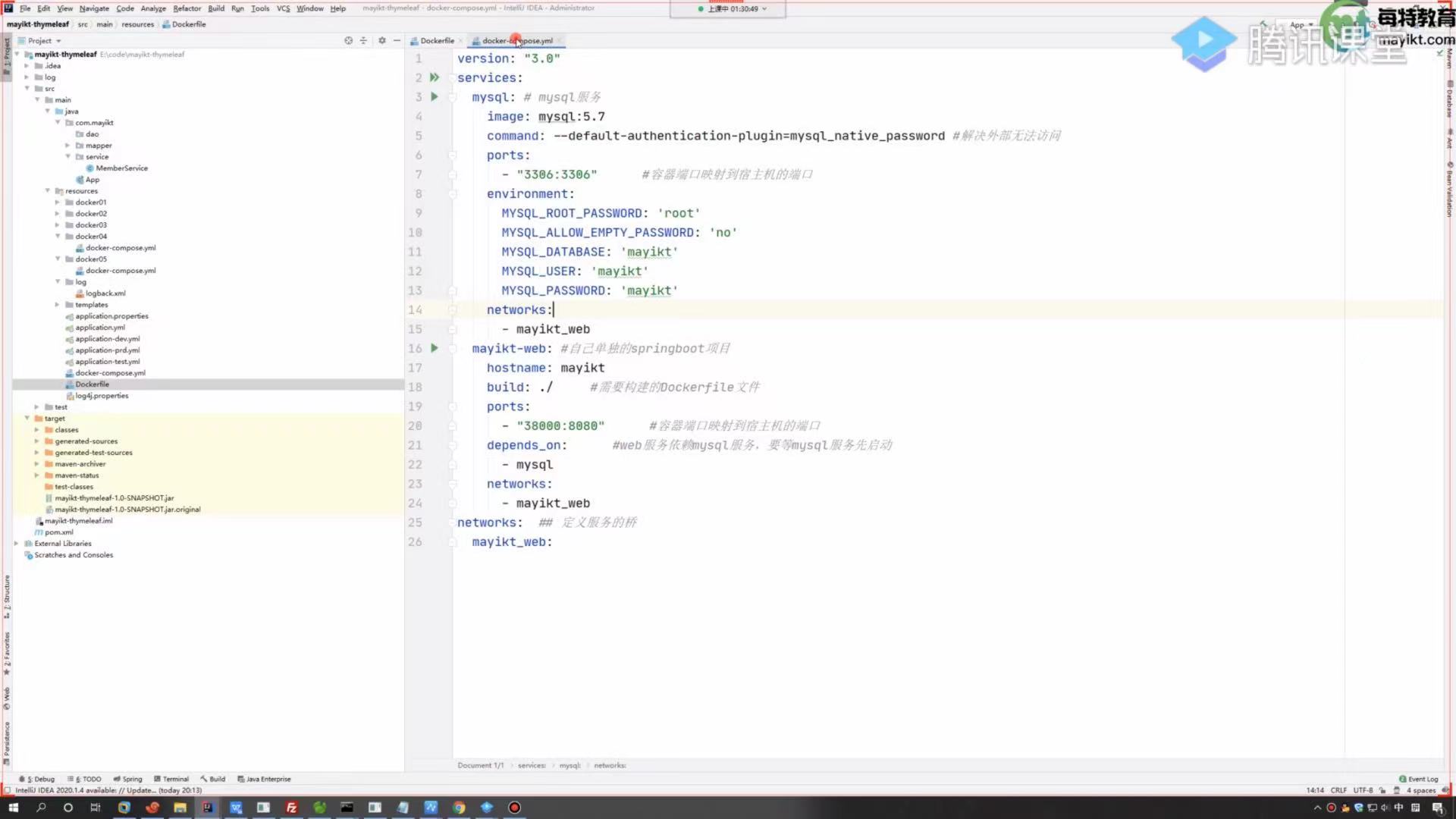Hide the Project tool window with the minus icon

(x=397, y=40)
